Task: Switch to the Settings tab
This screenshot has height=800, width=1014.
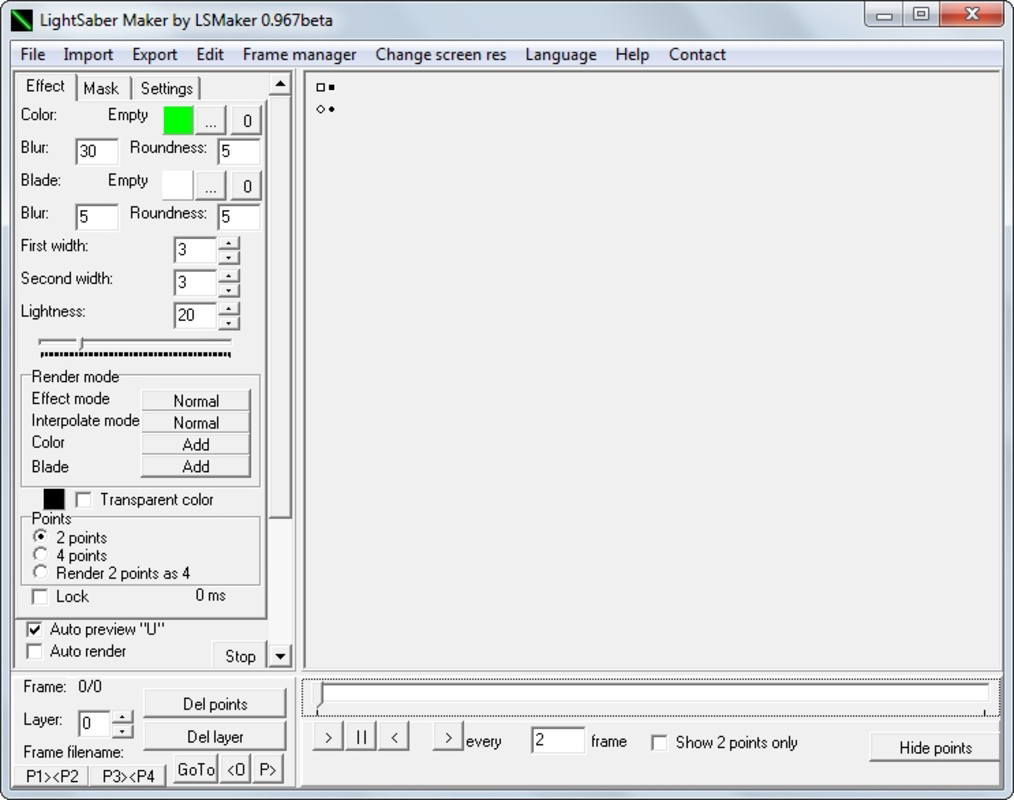Action: (x=167, y=89)
